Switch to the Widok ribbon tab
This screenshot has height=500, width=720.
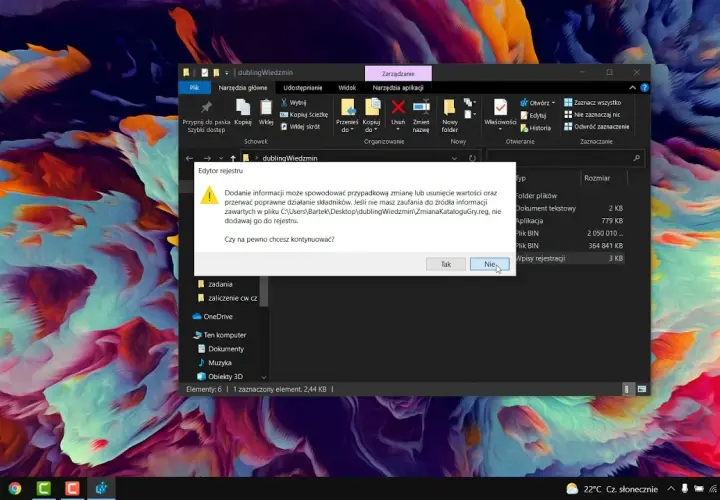pyautogui.click(x=347, y=88)
